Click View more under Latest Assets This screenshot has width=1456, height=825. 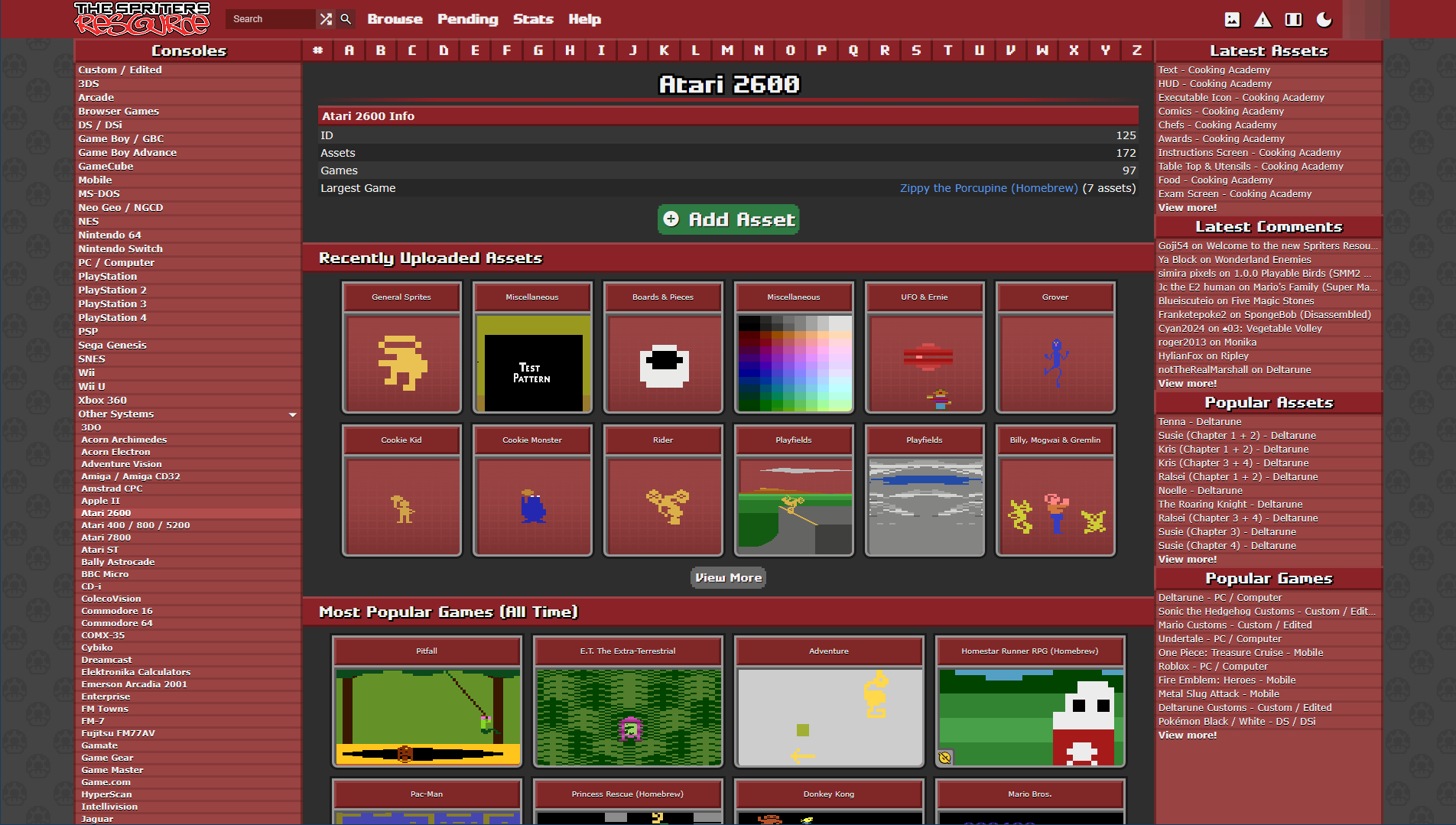coord(1188,207)
